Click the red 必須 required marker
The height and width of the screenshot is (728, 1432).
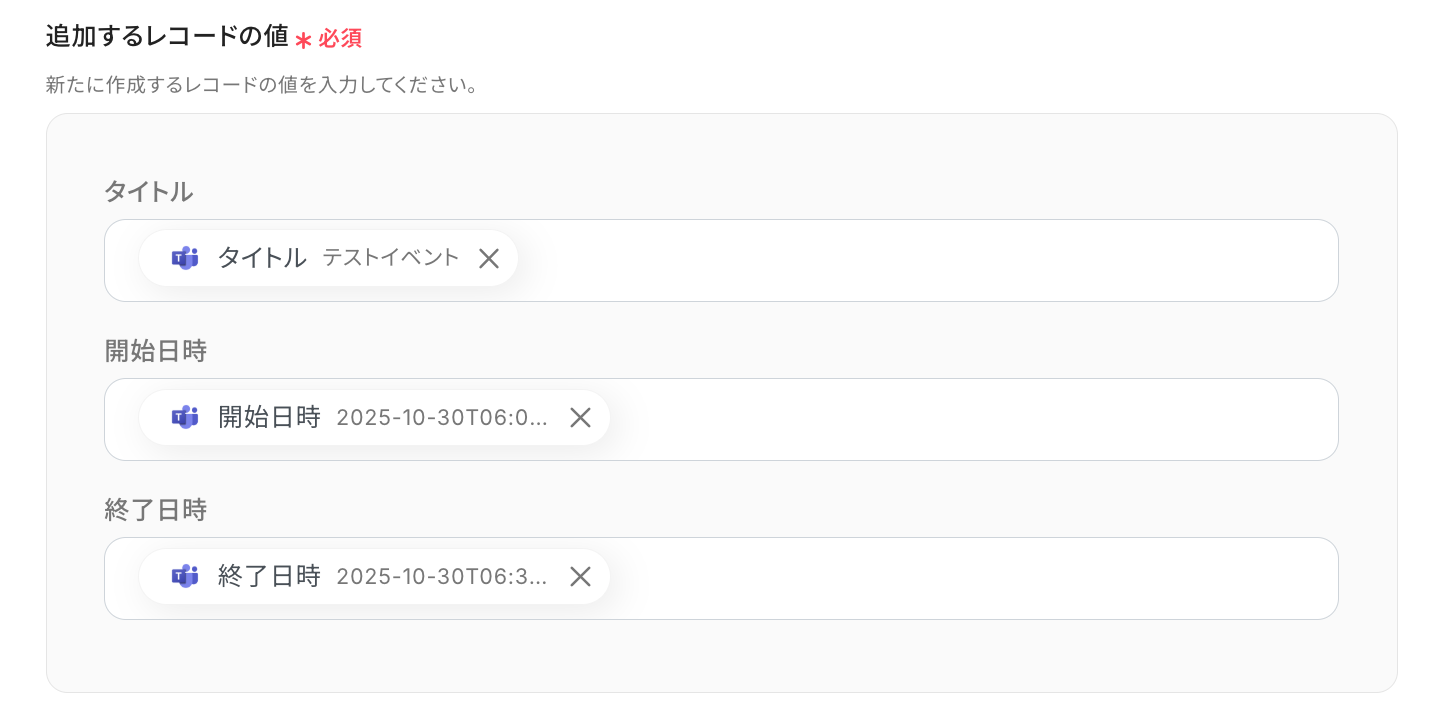coord(339,39)
